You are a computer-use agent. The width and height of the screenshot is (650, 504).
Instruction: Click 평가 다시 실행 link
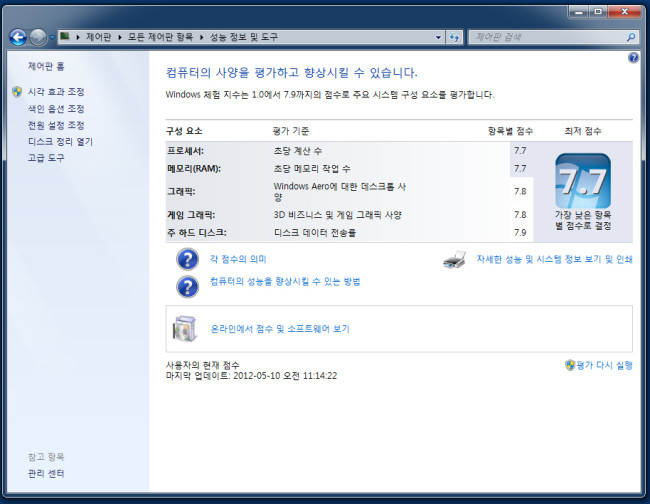(x=604, y=365)
